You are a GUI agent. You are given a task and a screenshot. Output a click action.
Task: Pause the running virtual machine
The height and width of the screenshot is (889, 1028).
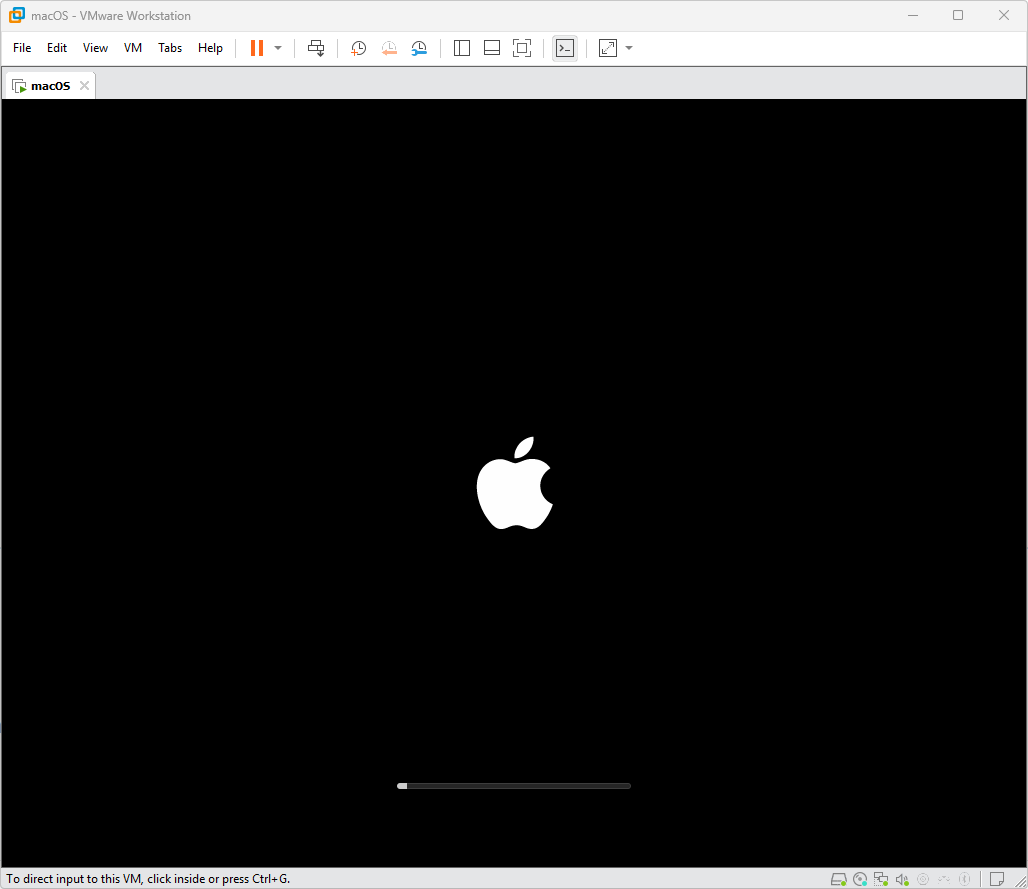(x=257, y=48)
